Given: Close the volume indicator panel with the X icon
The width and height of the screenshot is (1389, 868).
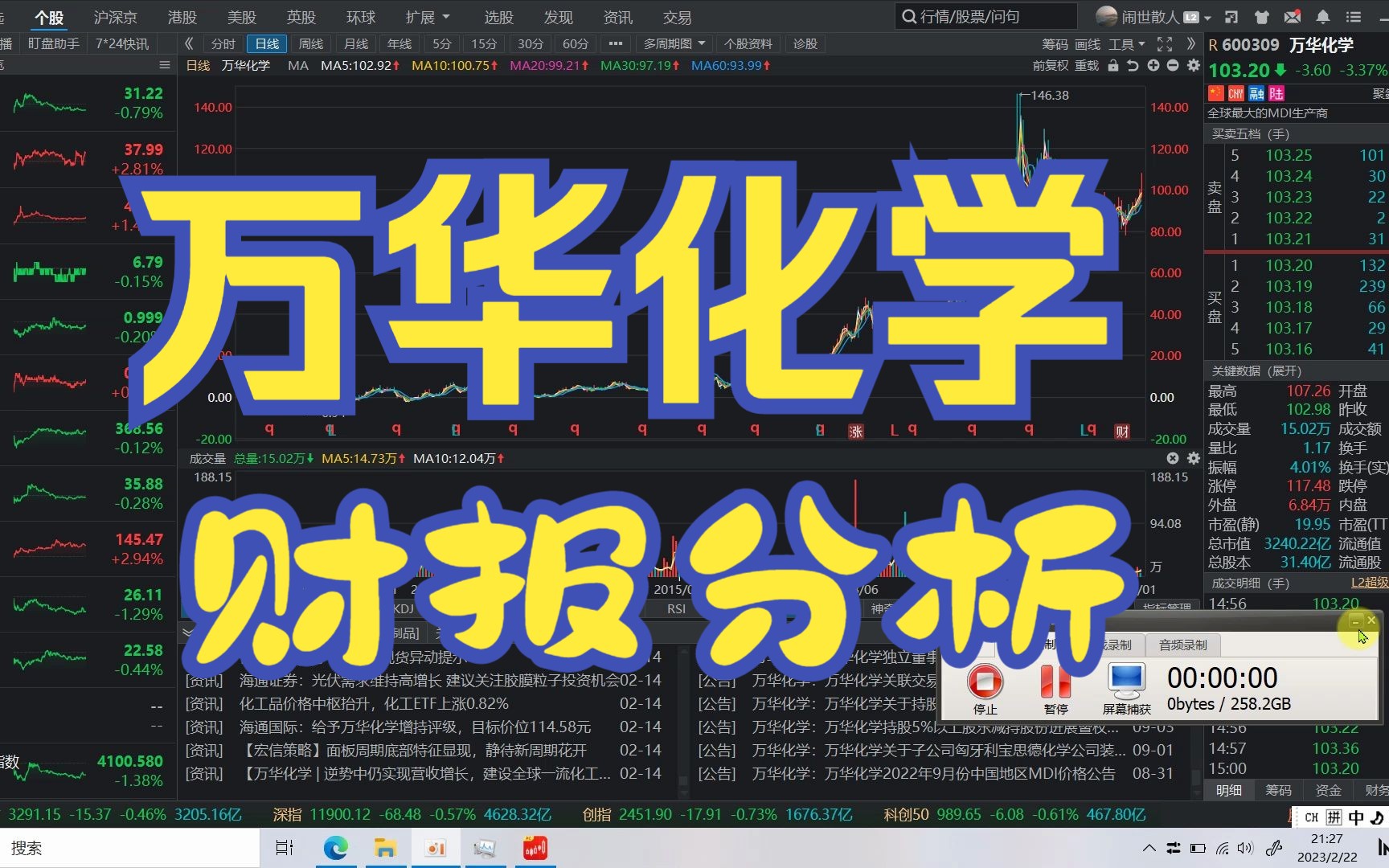Looking at the screenshot, I should 1173,458.
